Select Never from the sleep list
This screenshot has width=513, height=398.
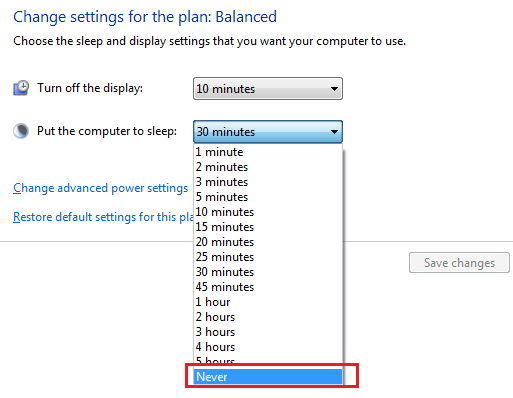268,377
